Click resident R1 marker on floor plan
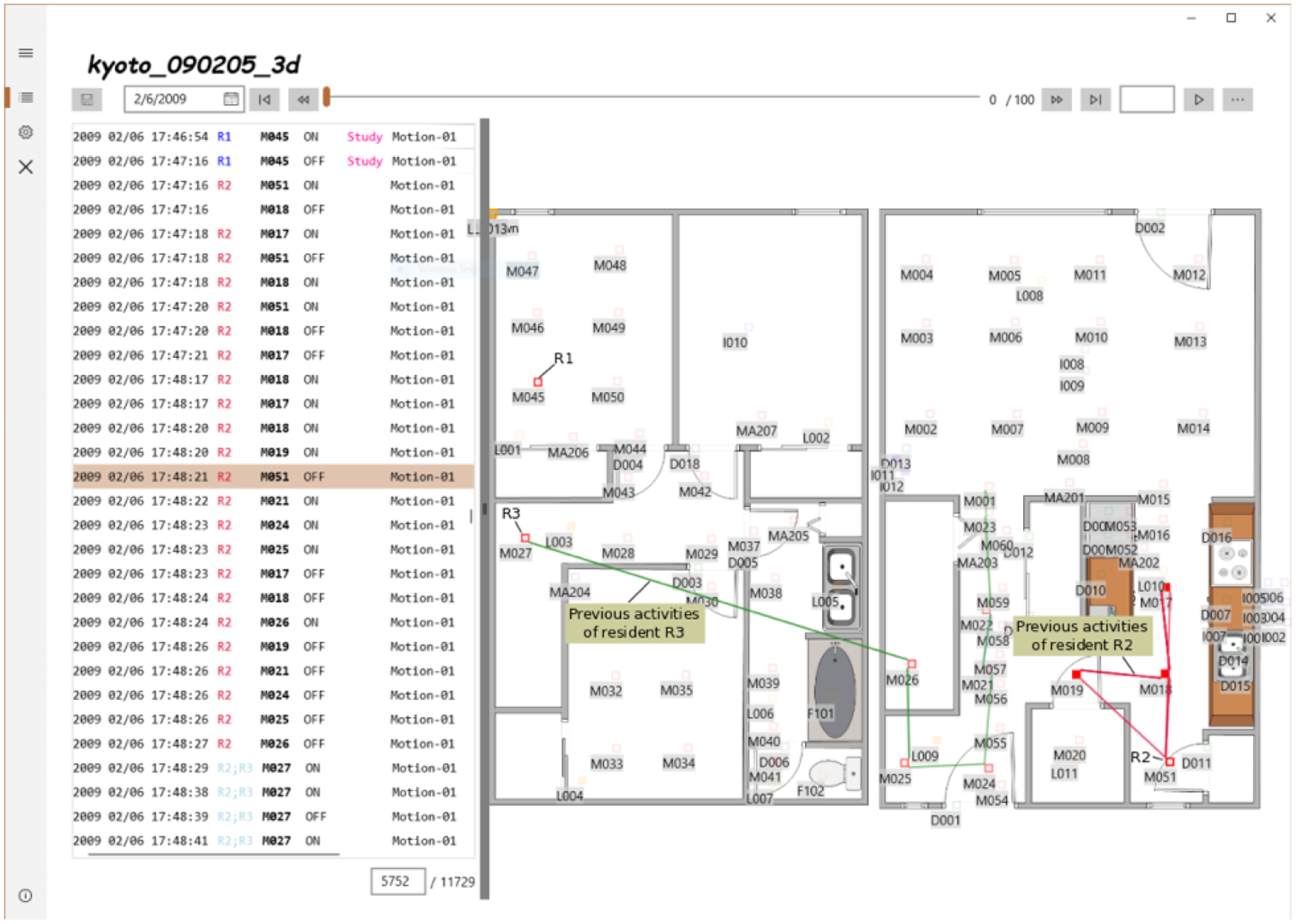Image resolution: width=1296 pixels, height=924 pixels. (x=538, y=382)
